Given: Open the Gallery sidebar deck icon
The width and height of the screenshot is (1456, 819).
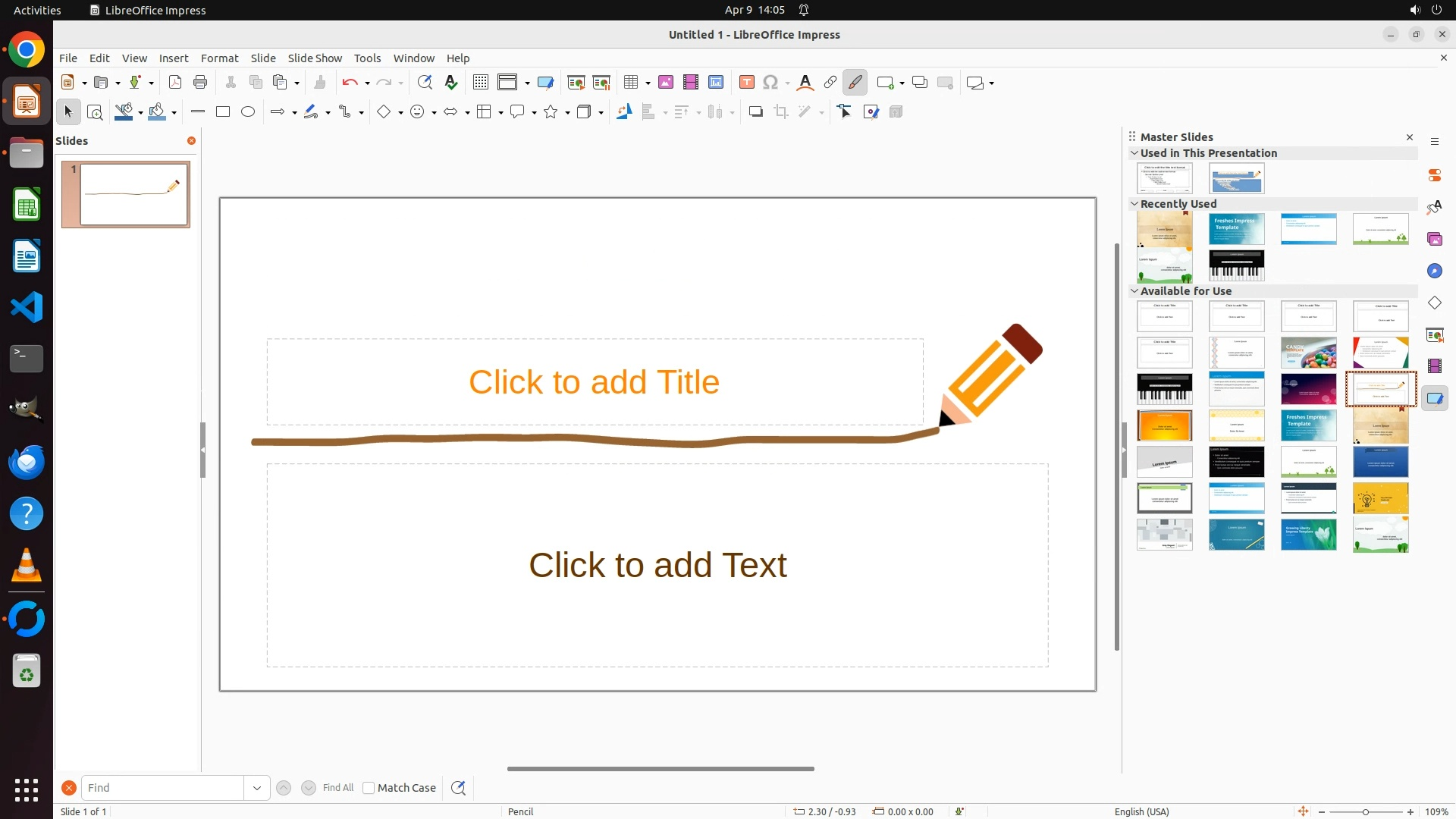Looking at the screenshot, I should pyautogui.click(x=1434, y=239).
